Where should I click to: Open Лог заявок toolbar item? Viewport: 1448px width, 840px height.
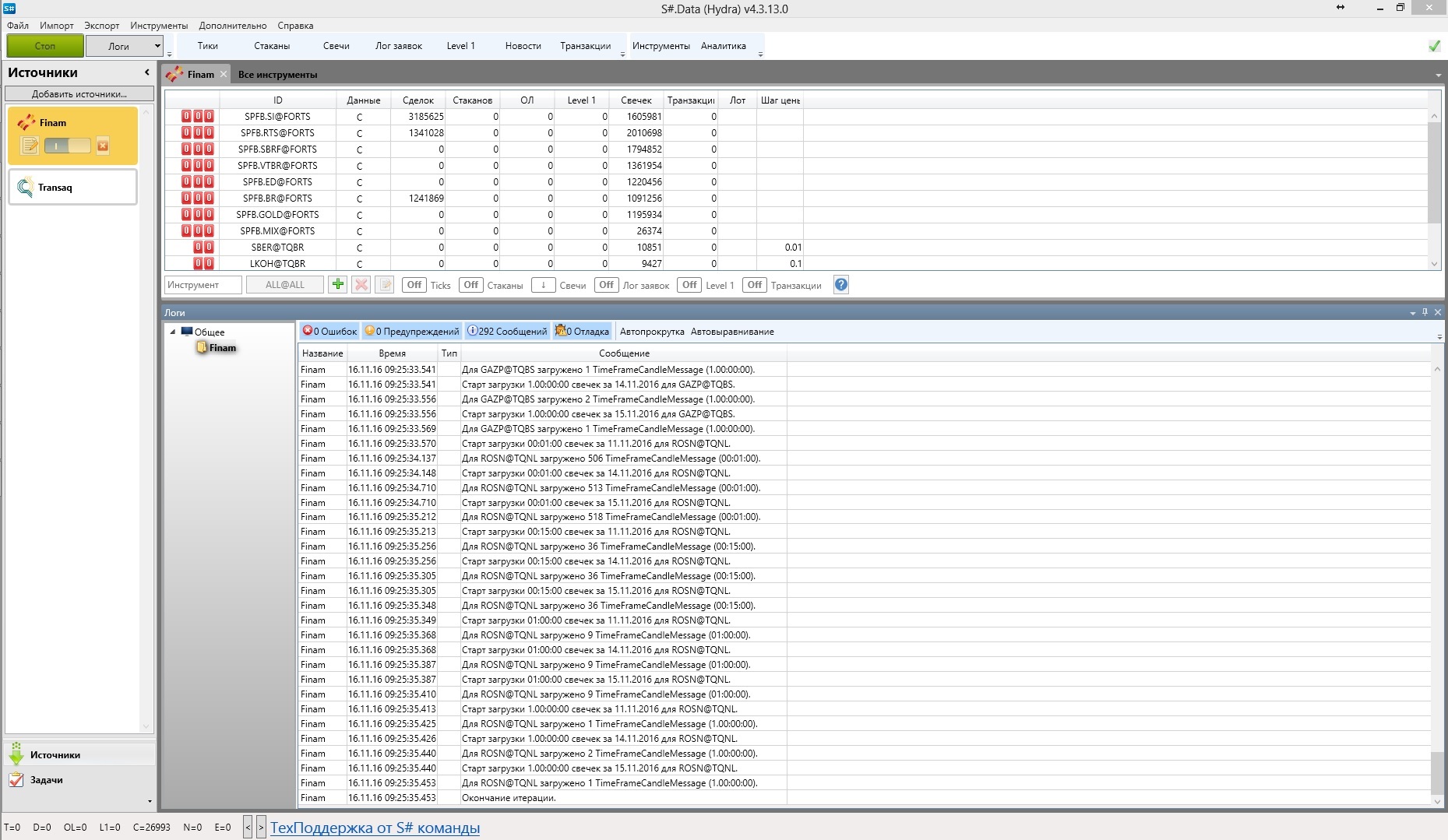pos(399,46)
